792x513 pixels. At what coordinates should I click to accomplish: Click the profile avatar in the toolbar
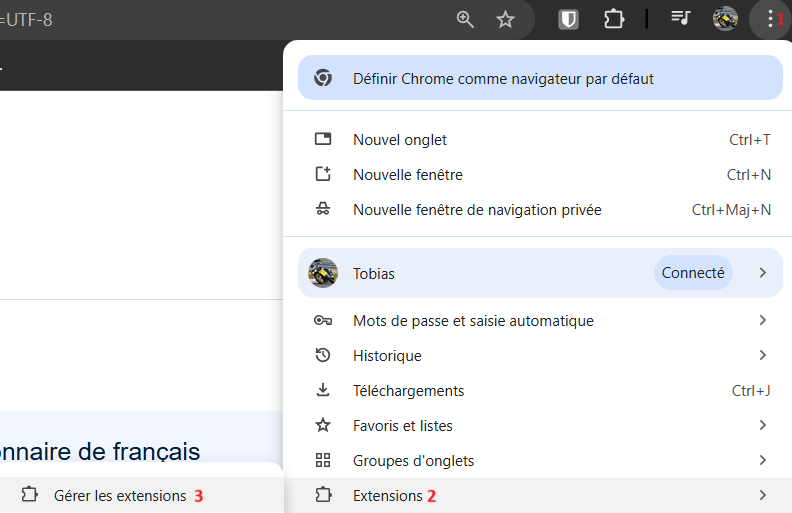[725, 19]
